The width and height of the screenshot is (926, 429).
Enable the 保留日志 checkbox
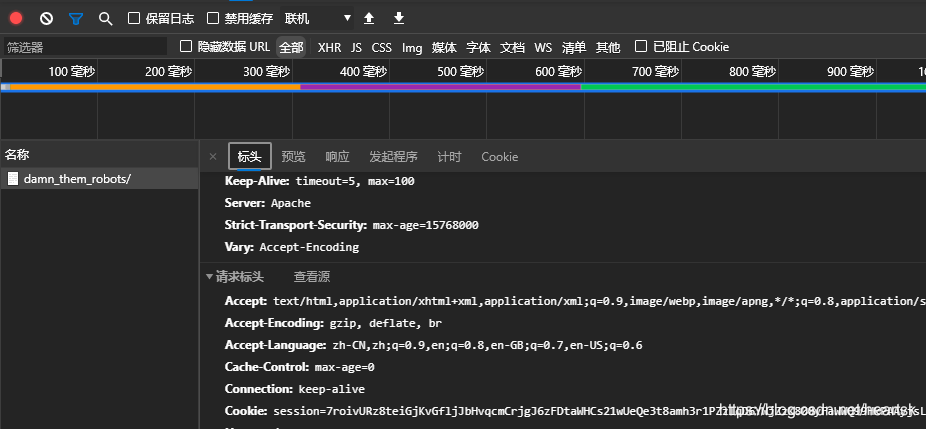[134, 18]
